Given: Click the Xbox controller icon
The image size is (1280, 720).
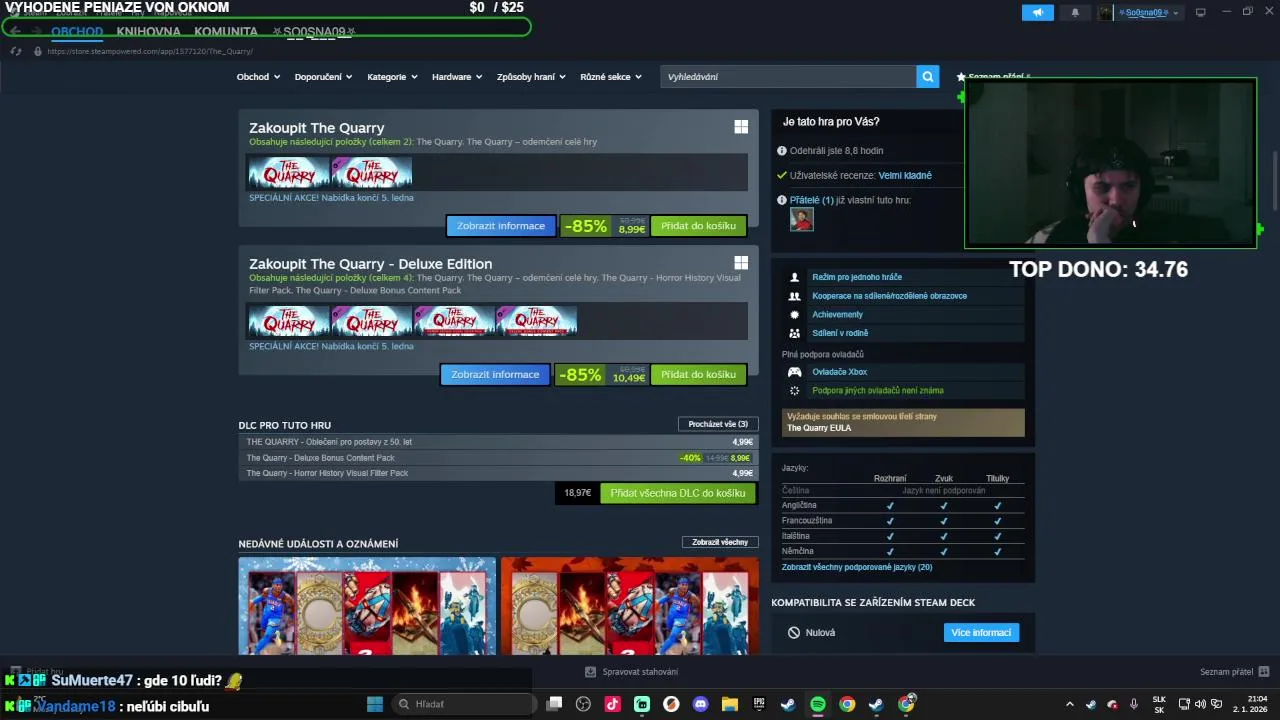Looking at the screenshot, I should (795, 372).
